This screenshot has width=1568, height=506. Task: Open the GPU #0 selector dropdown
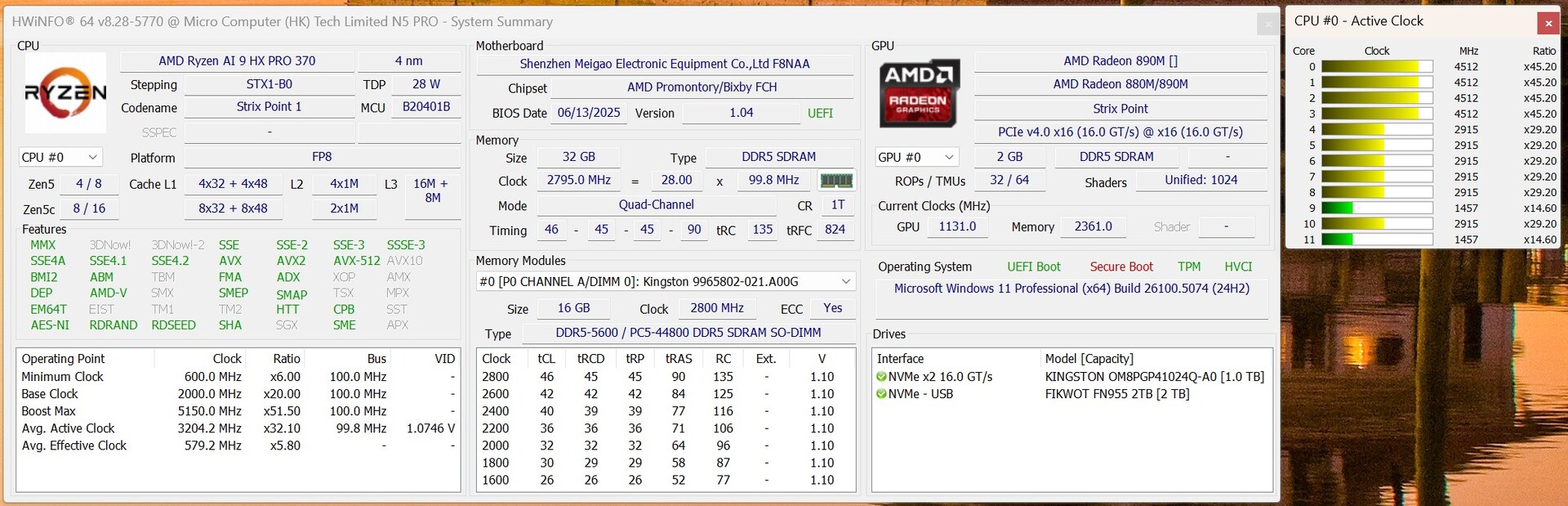coord(916,157)
